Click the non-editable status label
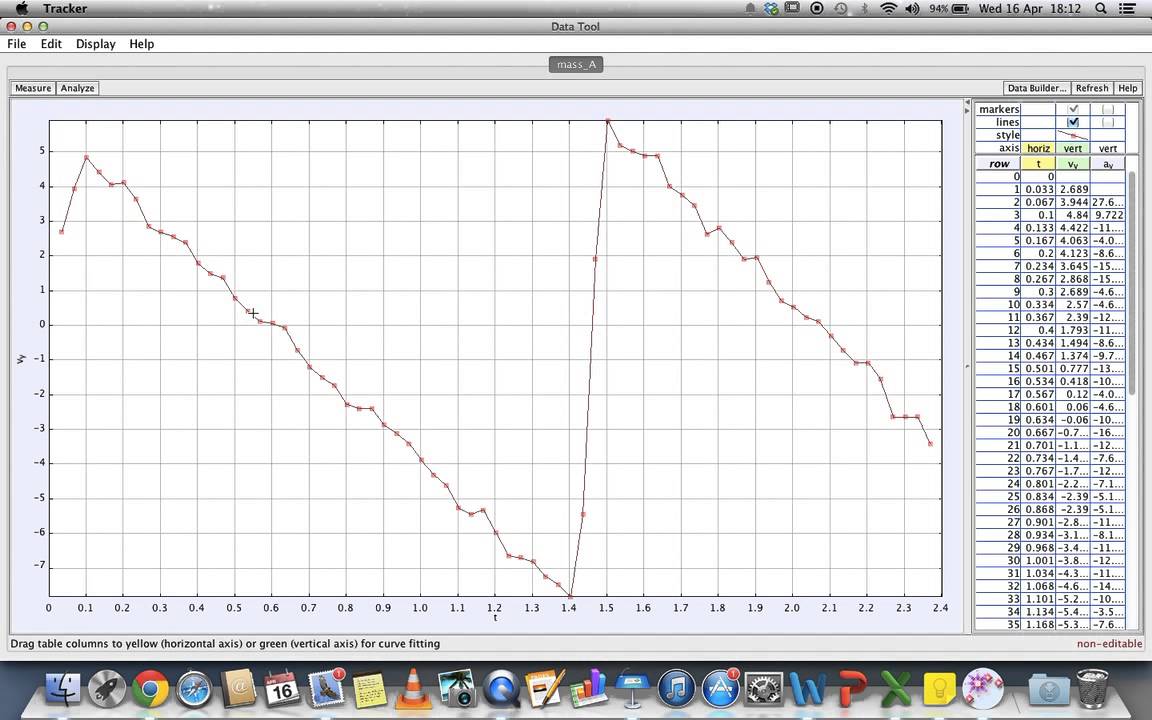Viewport: 1152px width, 720px height. (1109, 644)
